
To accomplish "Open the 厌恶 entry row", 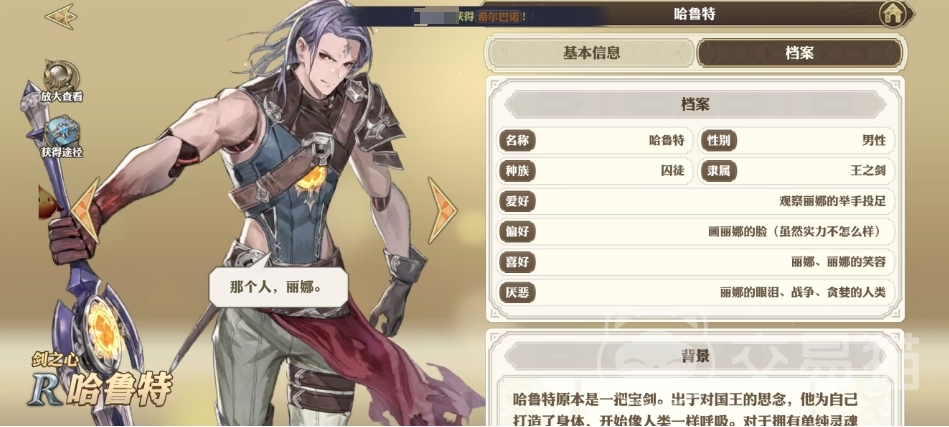I will pyautogui.click(x=696, y=292).
